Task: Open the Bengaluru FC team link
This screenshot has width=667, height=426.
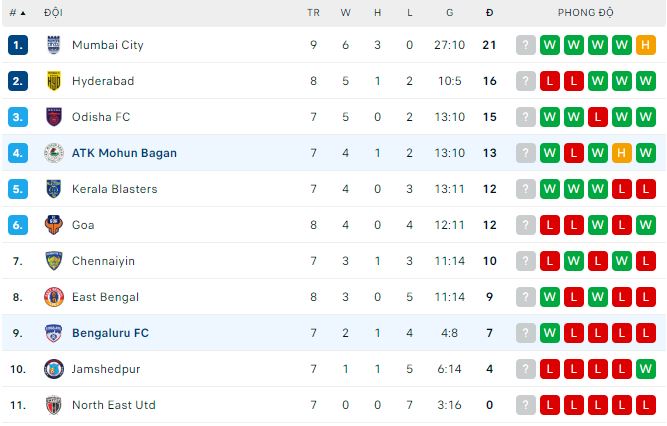Action: coord(110,333)
